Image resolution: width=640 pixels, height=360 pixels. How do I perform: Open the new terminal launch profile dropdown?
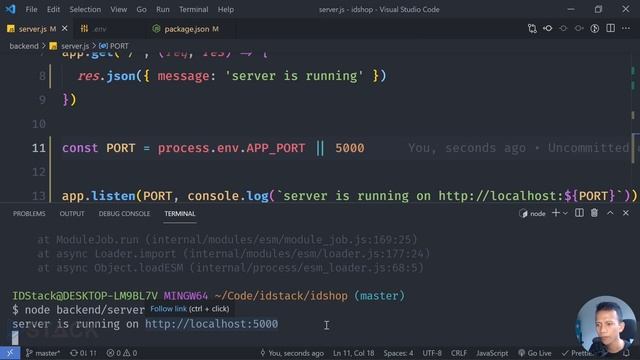pyautogui.click(x=565, y=213)
